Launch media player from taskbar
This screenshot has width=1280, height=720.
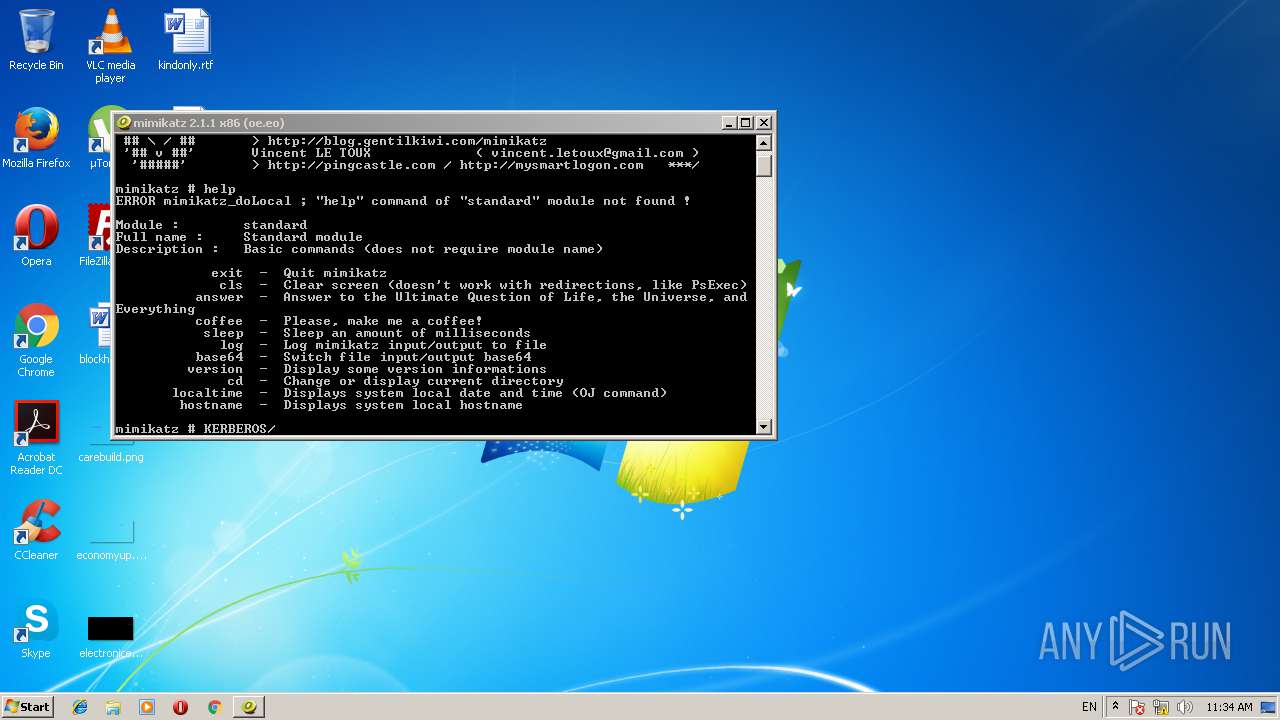coord(147,707)
